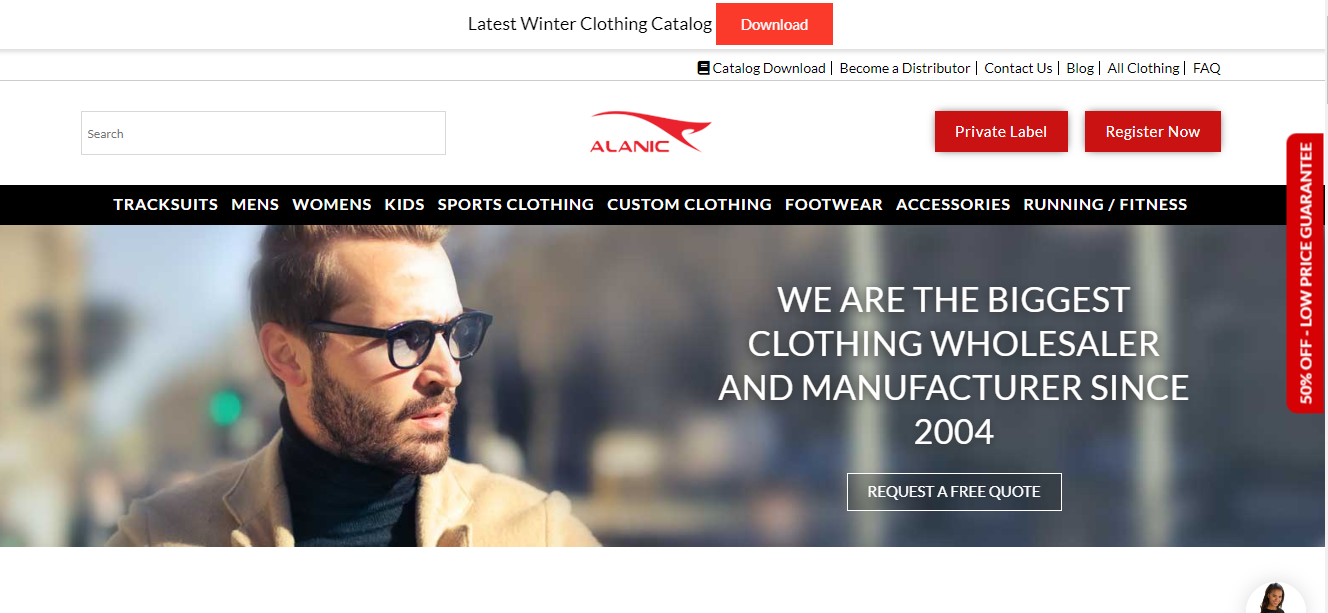Focus the Search input field
The height and width of the screenshot is (613, 1328).
263,133
